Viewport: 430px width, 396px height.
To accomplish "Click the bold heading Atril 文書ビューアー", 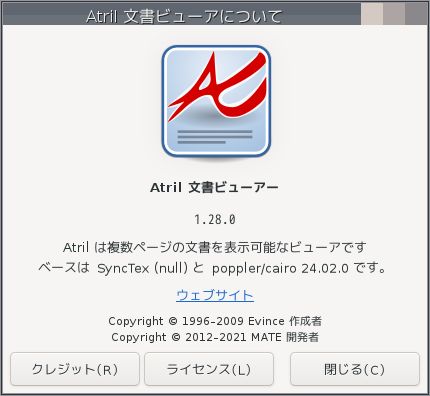I will (x=214, y=188).
